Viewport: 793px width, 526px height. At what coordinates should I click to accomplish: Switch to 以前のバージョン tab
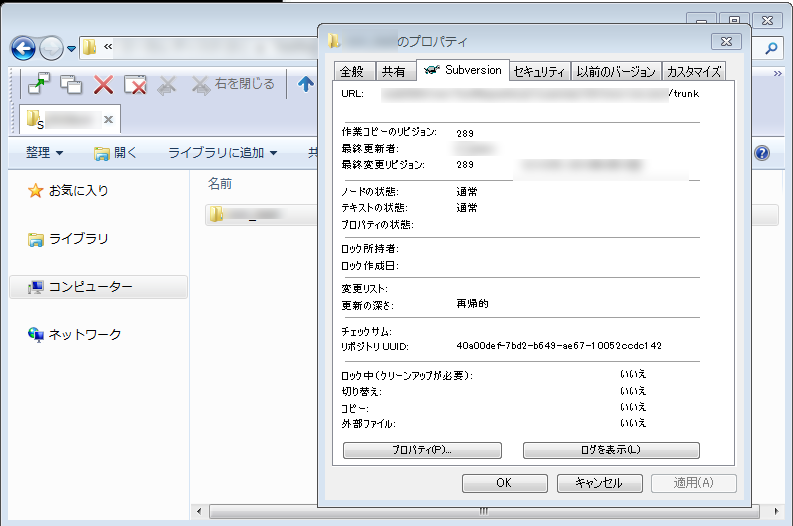tap(616, 71)
